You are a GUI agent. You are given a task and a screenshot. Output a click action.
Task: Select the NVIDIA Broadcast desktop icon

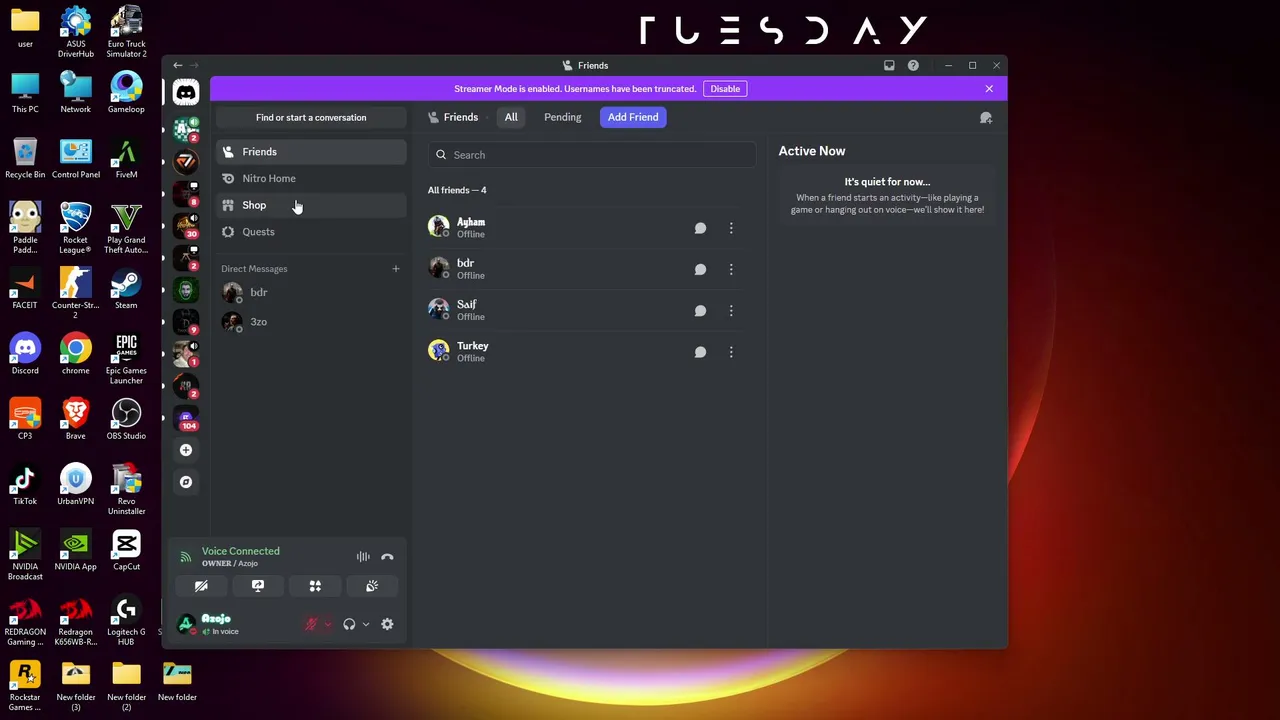(x=25, y=555)
